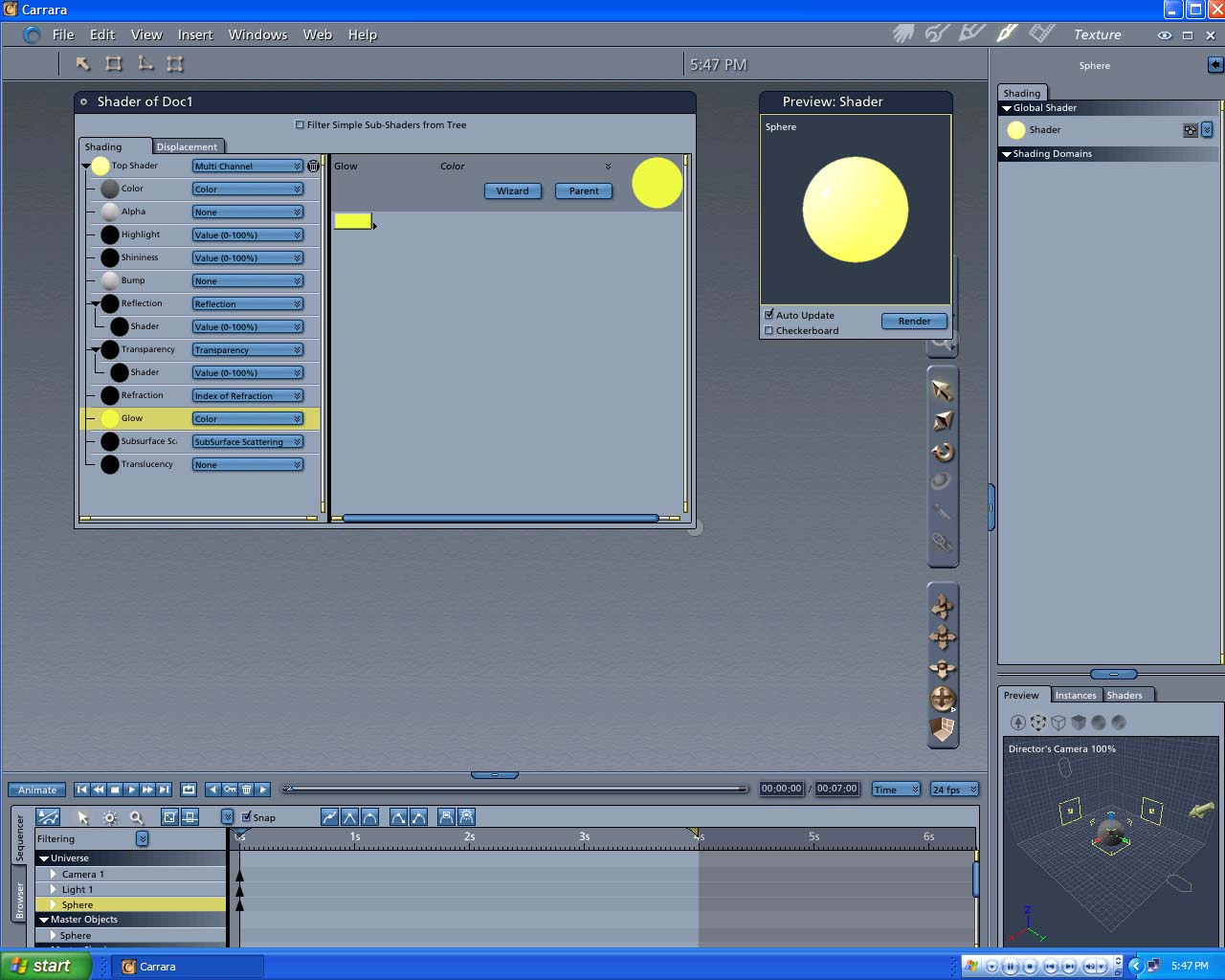Viewport: 1225px width, 980px height.
Task: Switch to the Instances tab
Action: click(x=1076, y=695)
